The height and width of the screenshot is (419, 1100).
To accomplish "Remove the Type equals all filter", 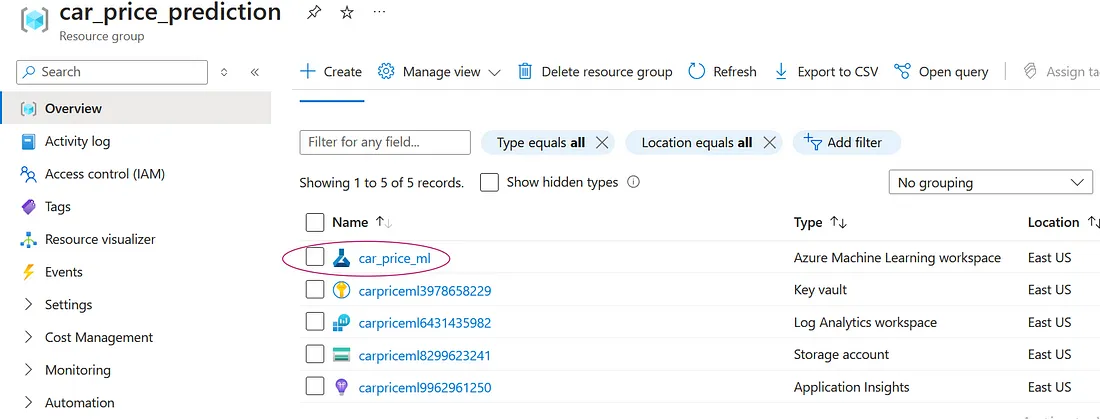I will pos(601,142).
